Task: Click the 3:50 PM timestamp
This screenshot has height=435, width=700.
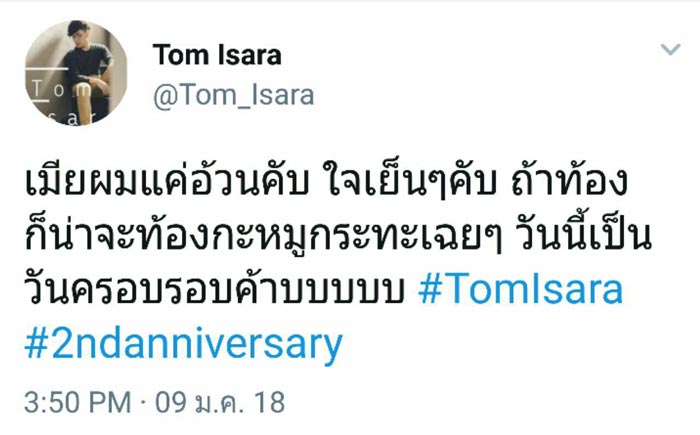Action: 76,403
